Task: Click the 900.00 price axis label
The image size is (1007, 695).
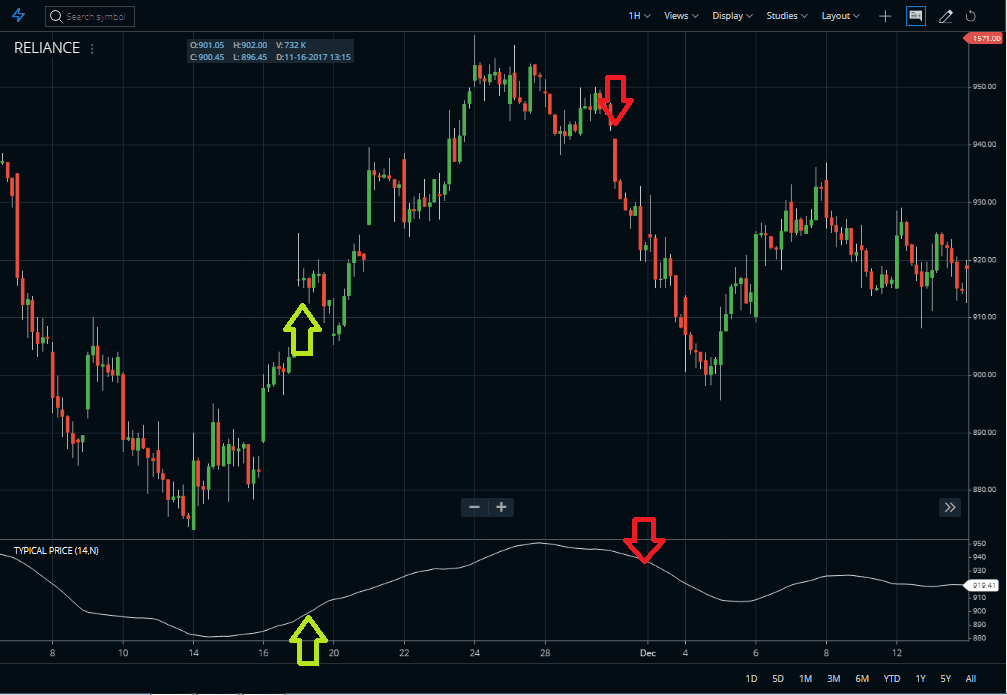Action: (x=983, y=375)
